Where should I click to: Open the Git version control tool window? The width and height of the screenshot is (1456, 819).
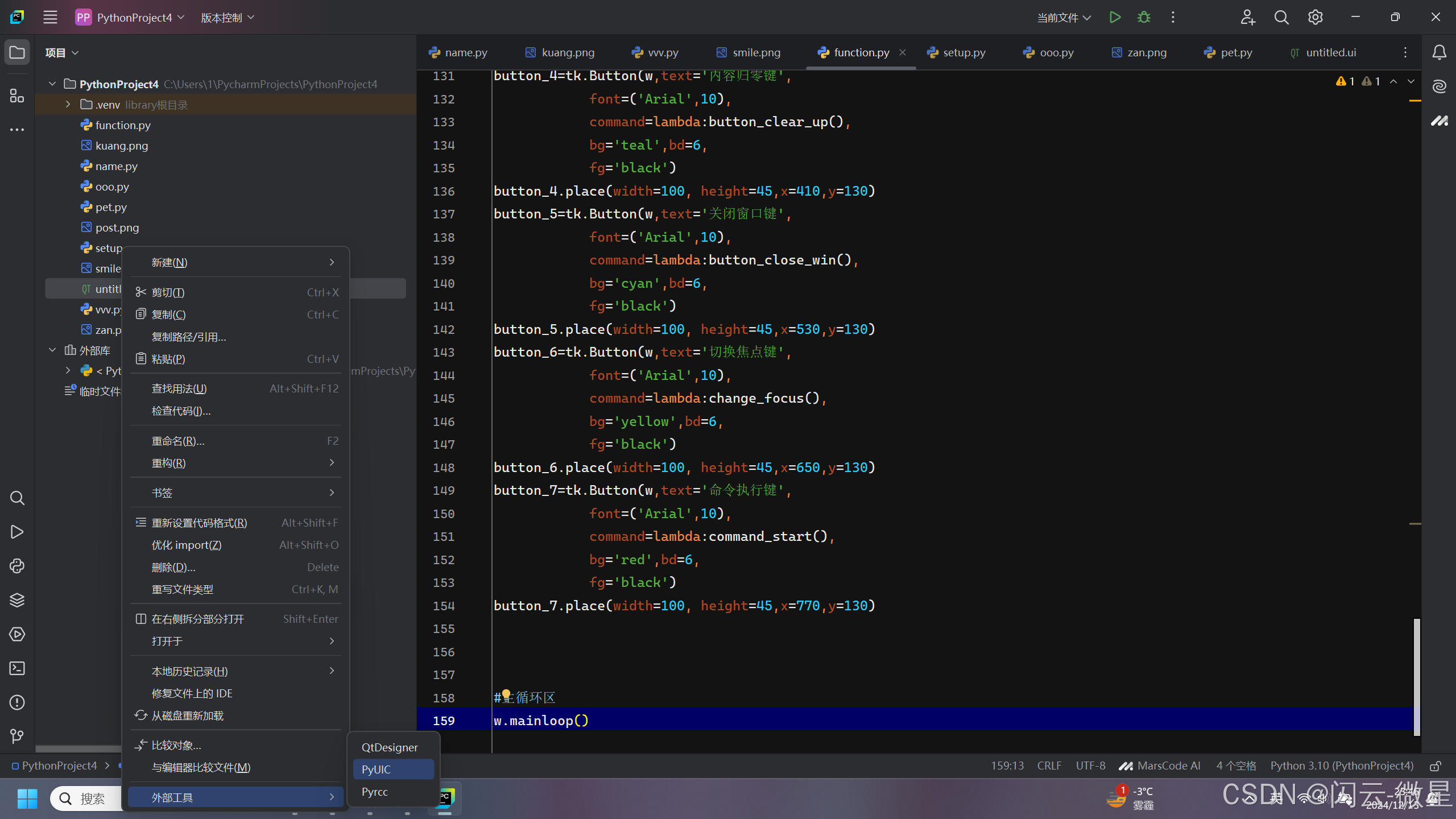[17, 737]
